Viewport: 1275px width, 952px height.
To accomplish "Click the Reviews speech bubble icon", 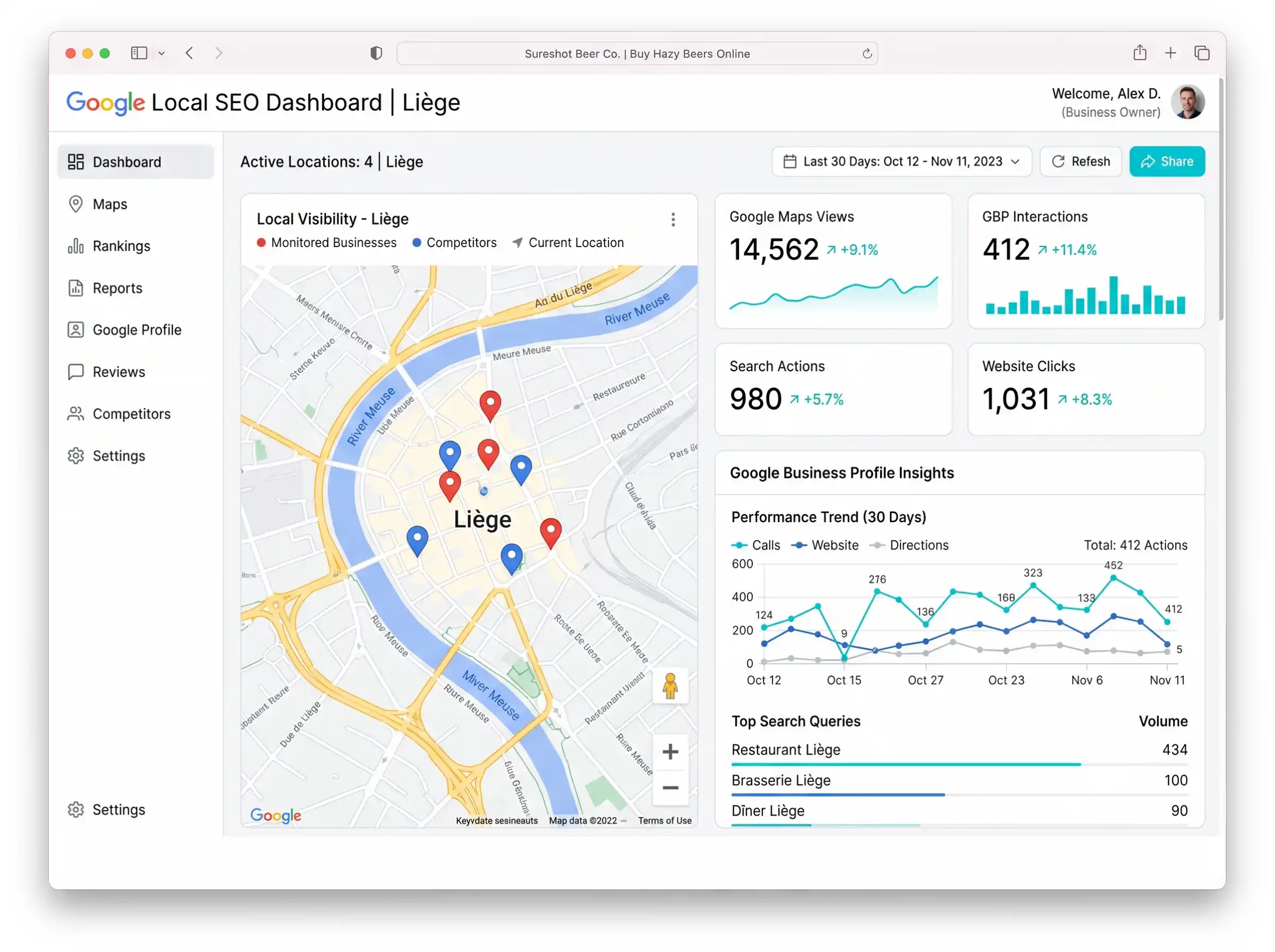I will pyautogui.click(x=75, y=372).
